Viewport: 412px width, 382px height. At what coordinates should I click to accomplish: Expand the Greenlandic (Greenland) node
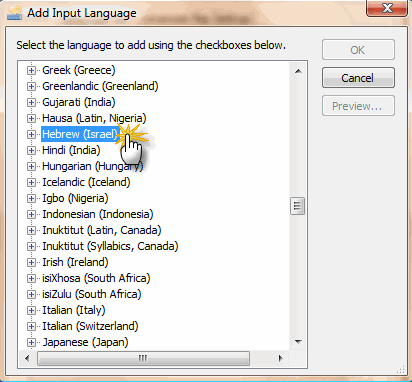pyautogui.click(x=31, y=86)
